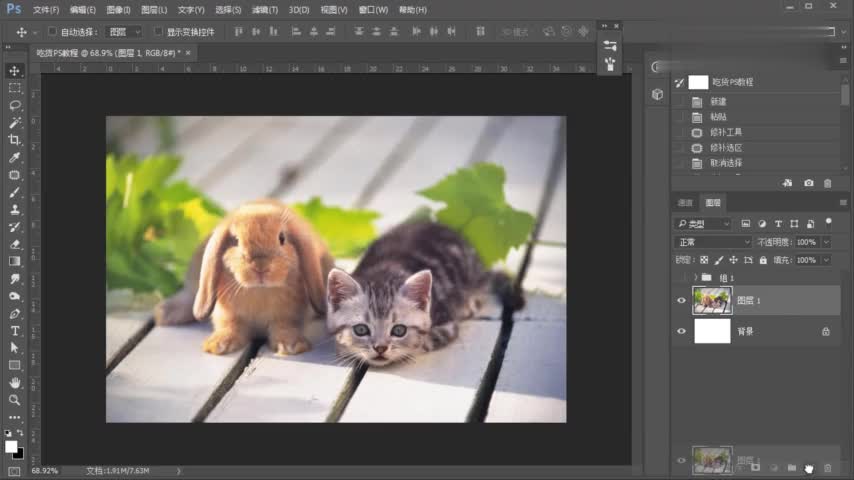This screenshot has height=480, width=854.
Task: Expand the 组 1 layer group
Action: tap(695, 277)
